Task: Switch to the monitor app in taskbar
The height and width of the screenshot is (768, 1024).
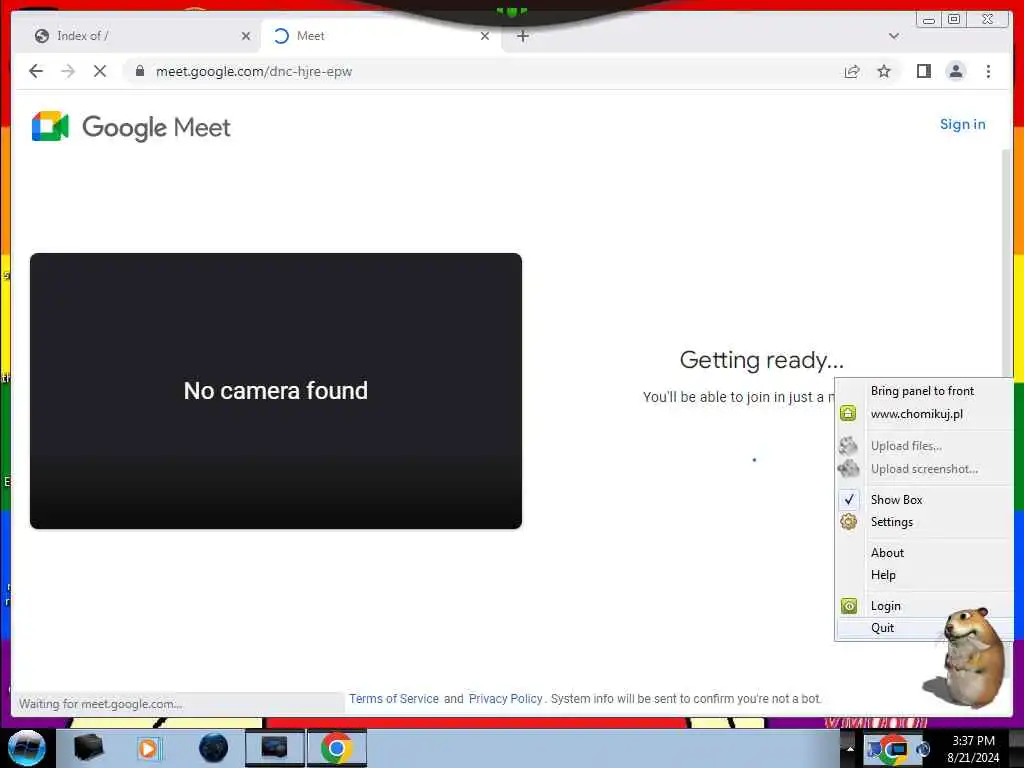Action: [274, 748]
